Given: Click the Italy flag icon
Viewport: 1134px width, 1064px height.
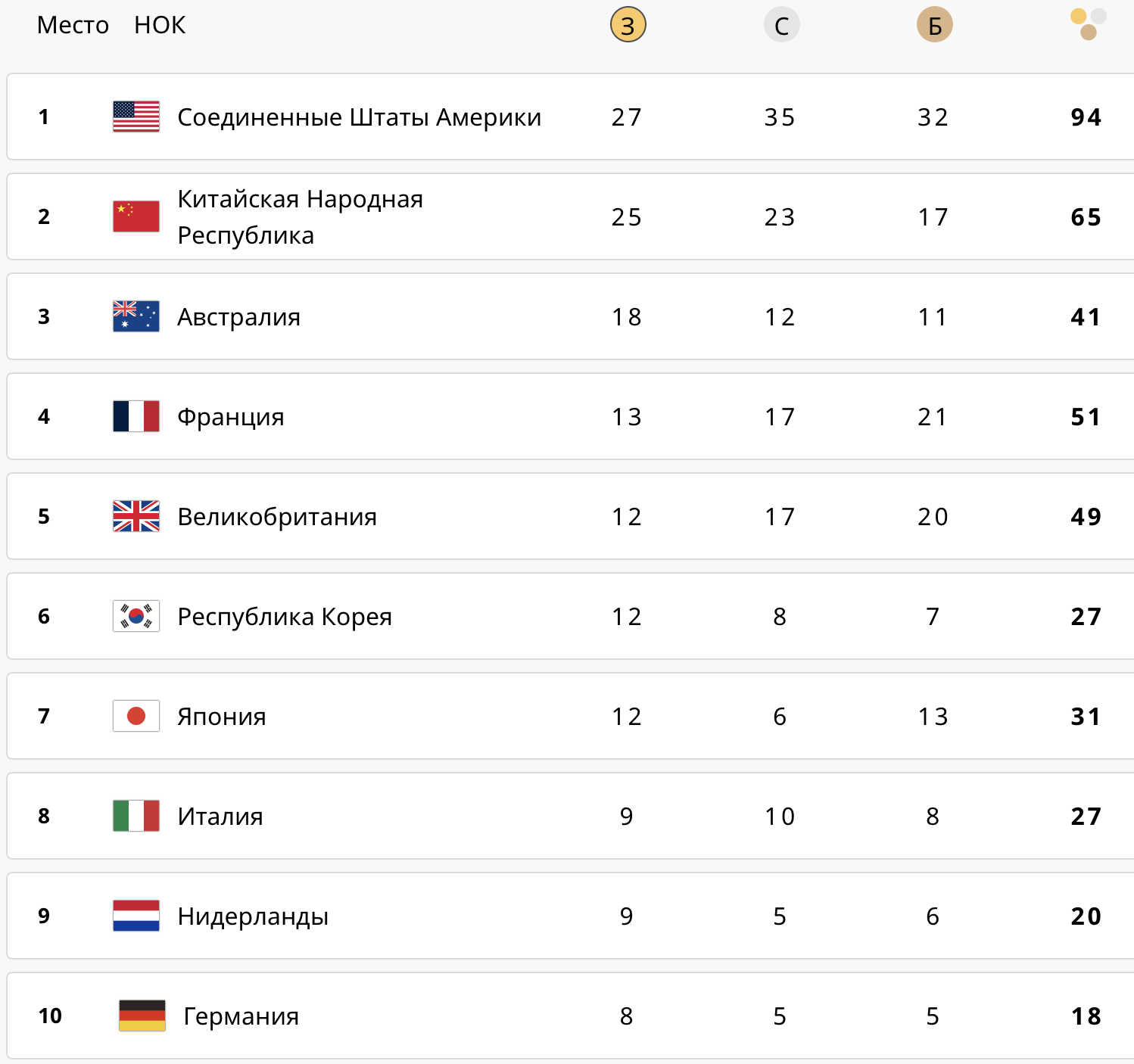Looking at the screenshot, I should [x=136, y=816].
